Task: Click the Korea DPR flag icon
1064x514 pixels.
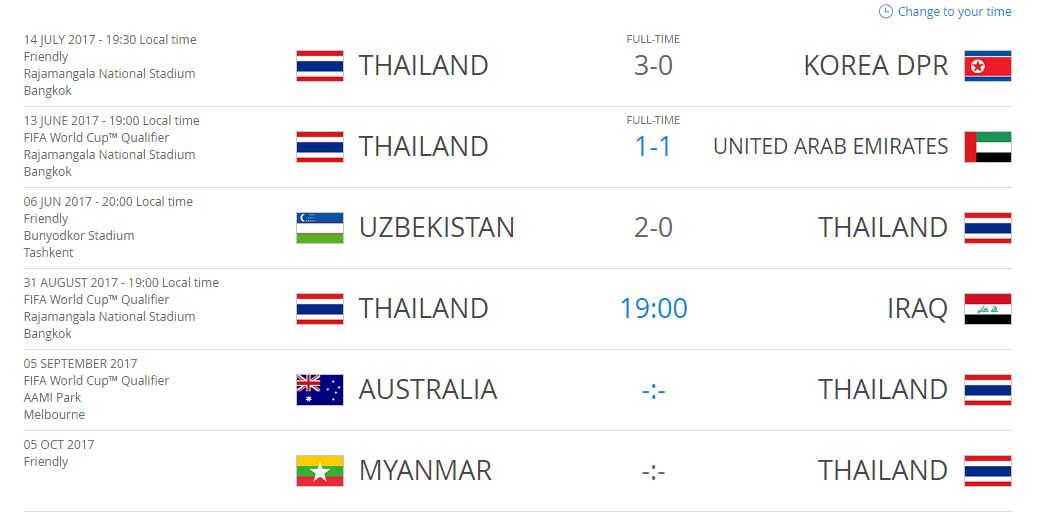Action: point(988,66)
